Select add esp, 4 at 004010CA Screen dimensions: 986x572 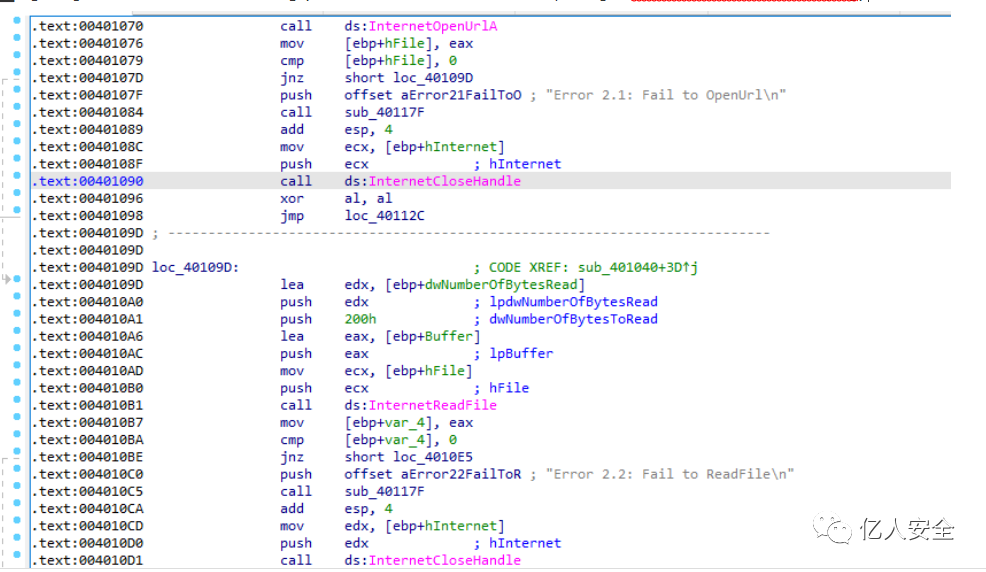[x=336, y=509]
